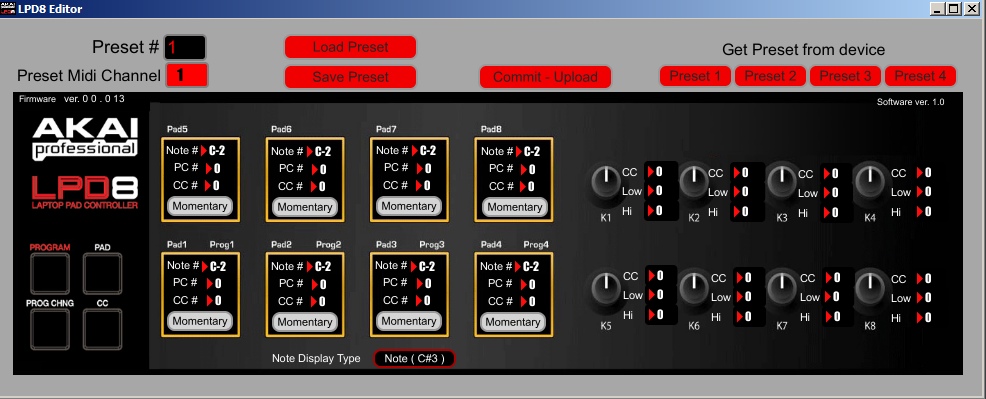The image size is (986, 399).
Task: Turn the K7 knob
Action: click(782, 288)
